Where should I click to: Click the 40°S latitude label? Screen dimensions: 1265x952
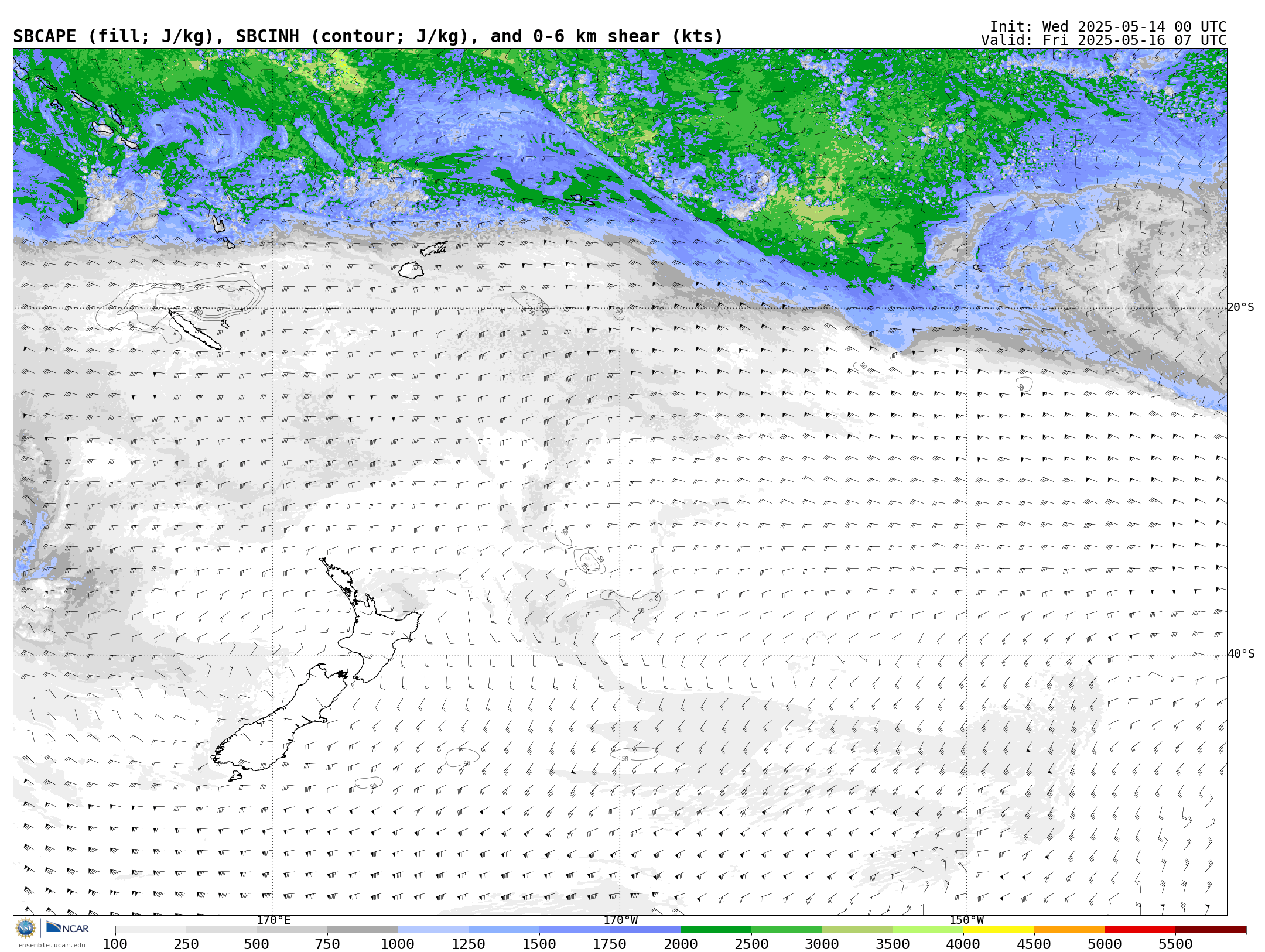(1240, 654)
